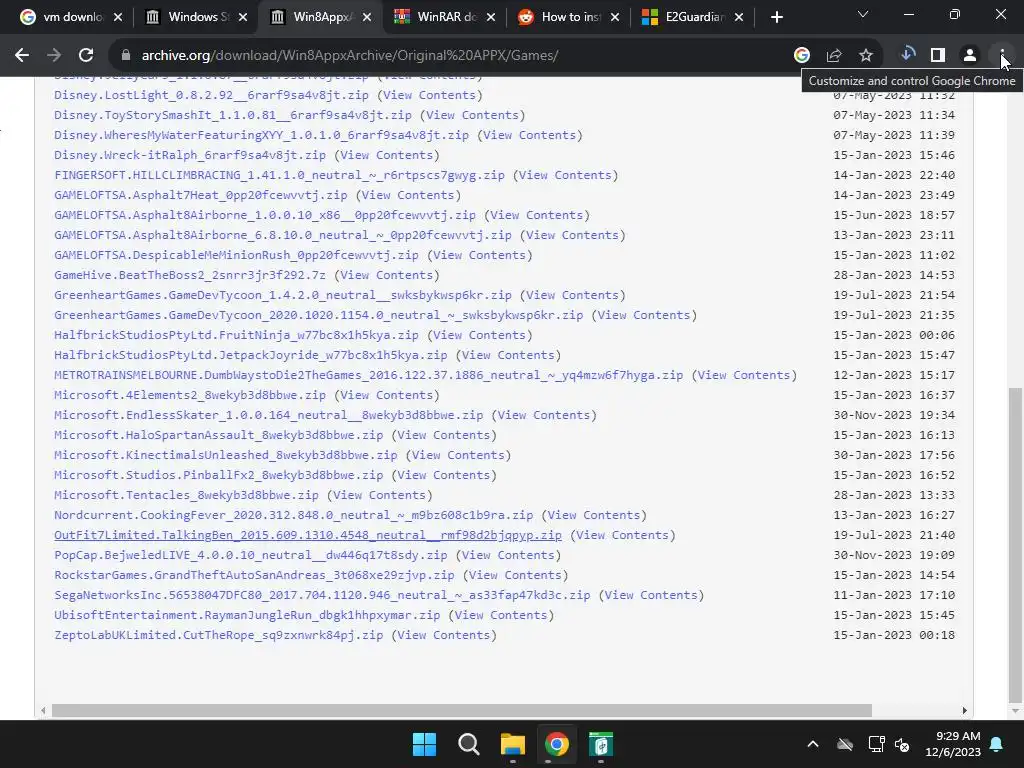Image resolution: width=1024 pixels, height=768 pixels.
Task: Close the E2Guardian tab
Action: coord(739,17)
